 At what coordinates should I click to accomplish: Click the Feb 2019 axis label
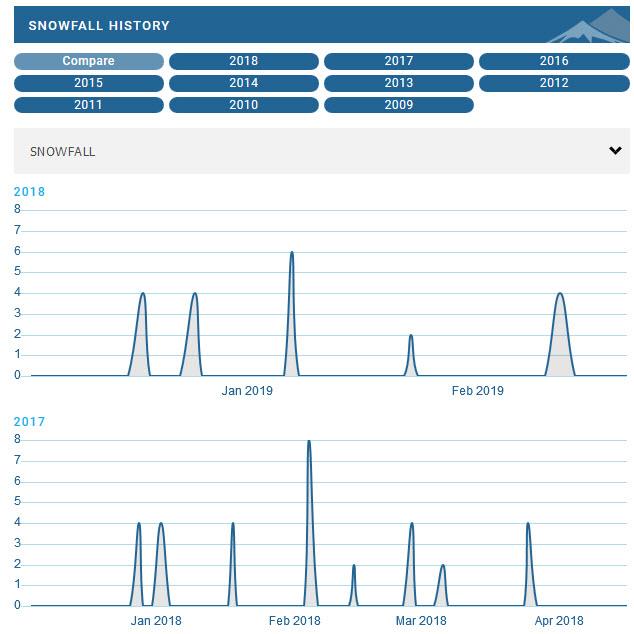(x=478, y=391)
